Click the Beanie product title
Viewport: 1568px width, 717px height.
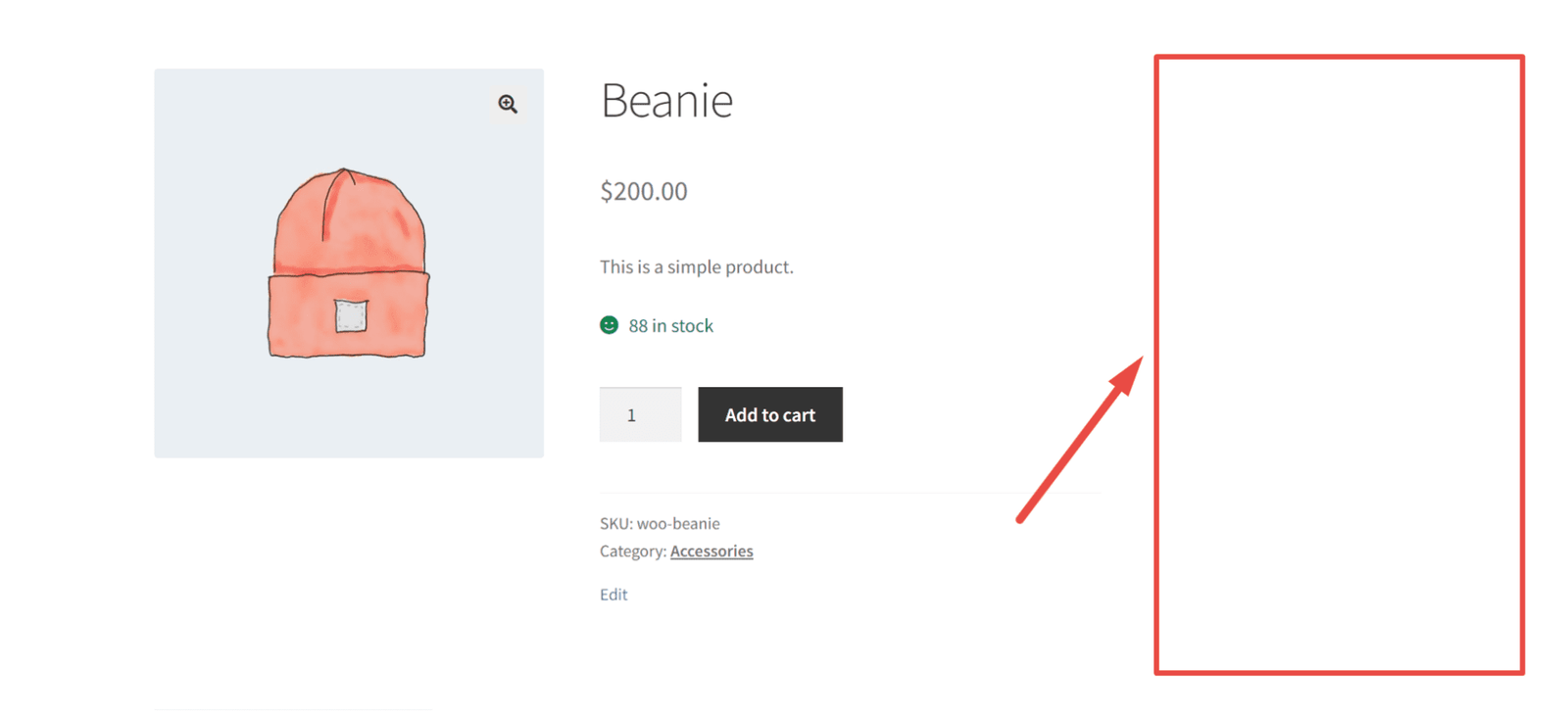tap(666, 100)
